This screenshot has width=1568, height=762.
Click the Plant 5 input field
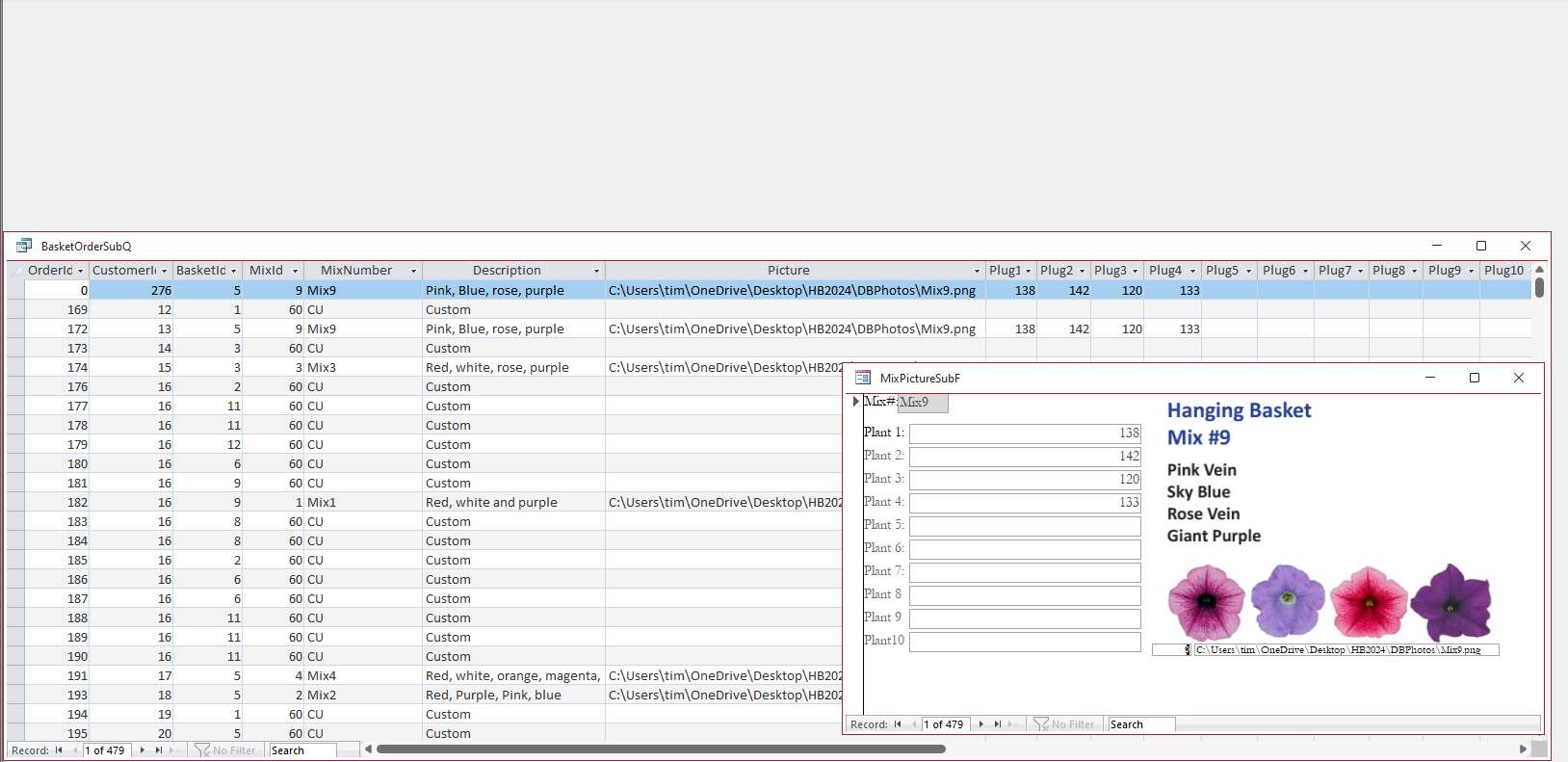(x=1025, y=526)
